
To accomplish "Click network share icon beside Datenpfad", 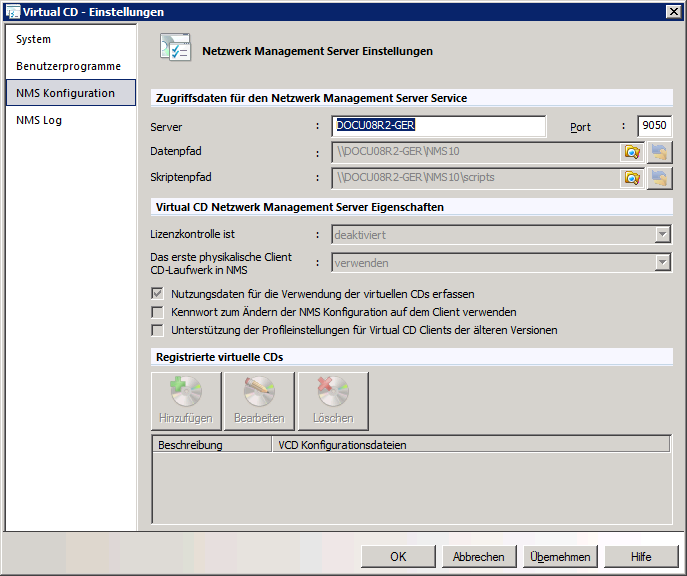I will coord(659,152).
